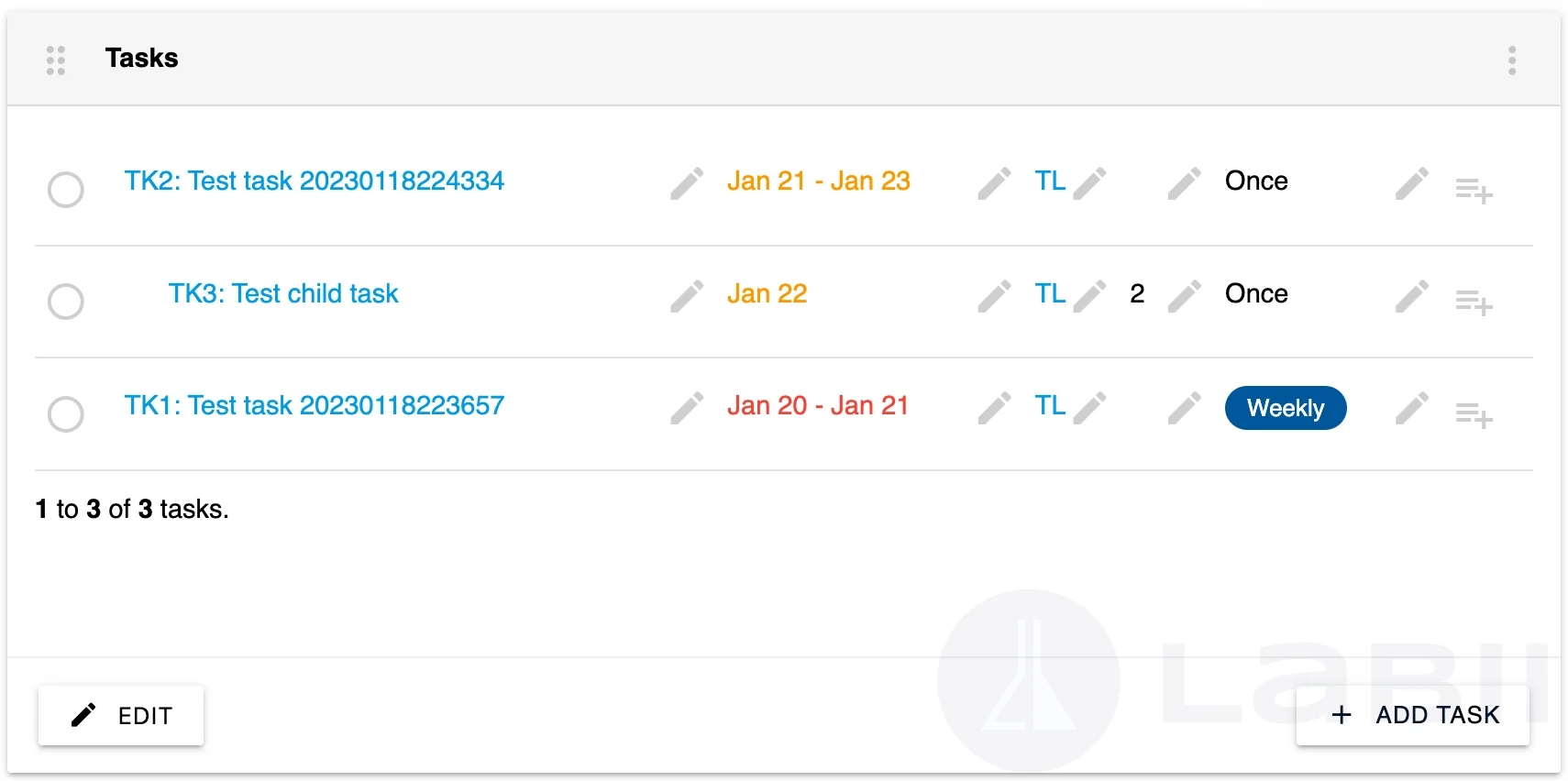The height and width of the screenshot is (781, 1568).
Task: Click pencil right after TL in the TK2 row
Action: click(1089, 183)
